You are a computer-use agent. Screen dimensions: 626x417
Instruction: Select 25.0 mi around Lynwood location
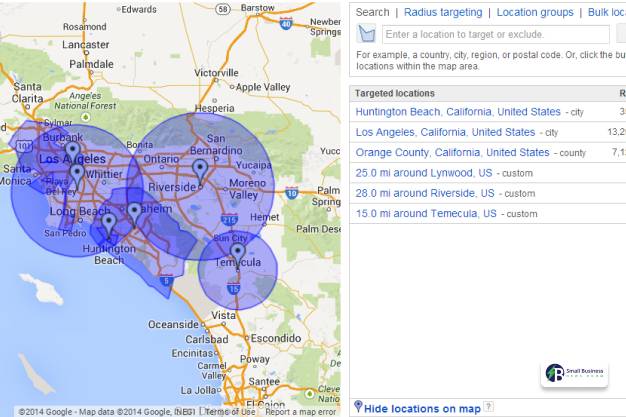pos(424,173)
